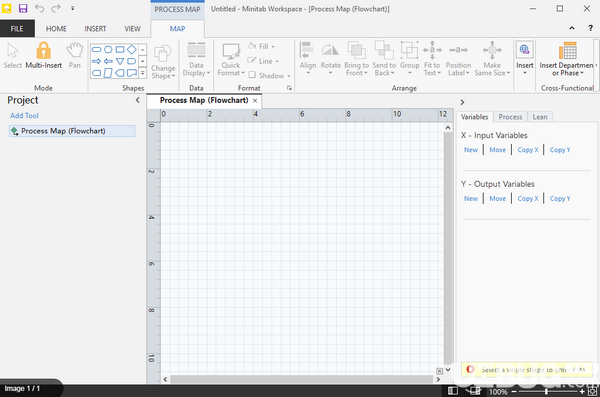Click Copy X under X - Input Variables
Screen dimensions: 600x397
click(x=528, y=150)
